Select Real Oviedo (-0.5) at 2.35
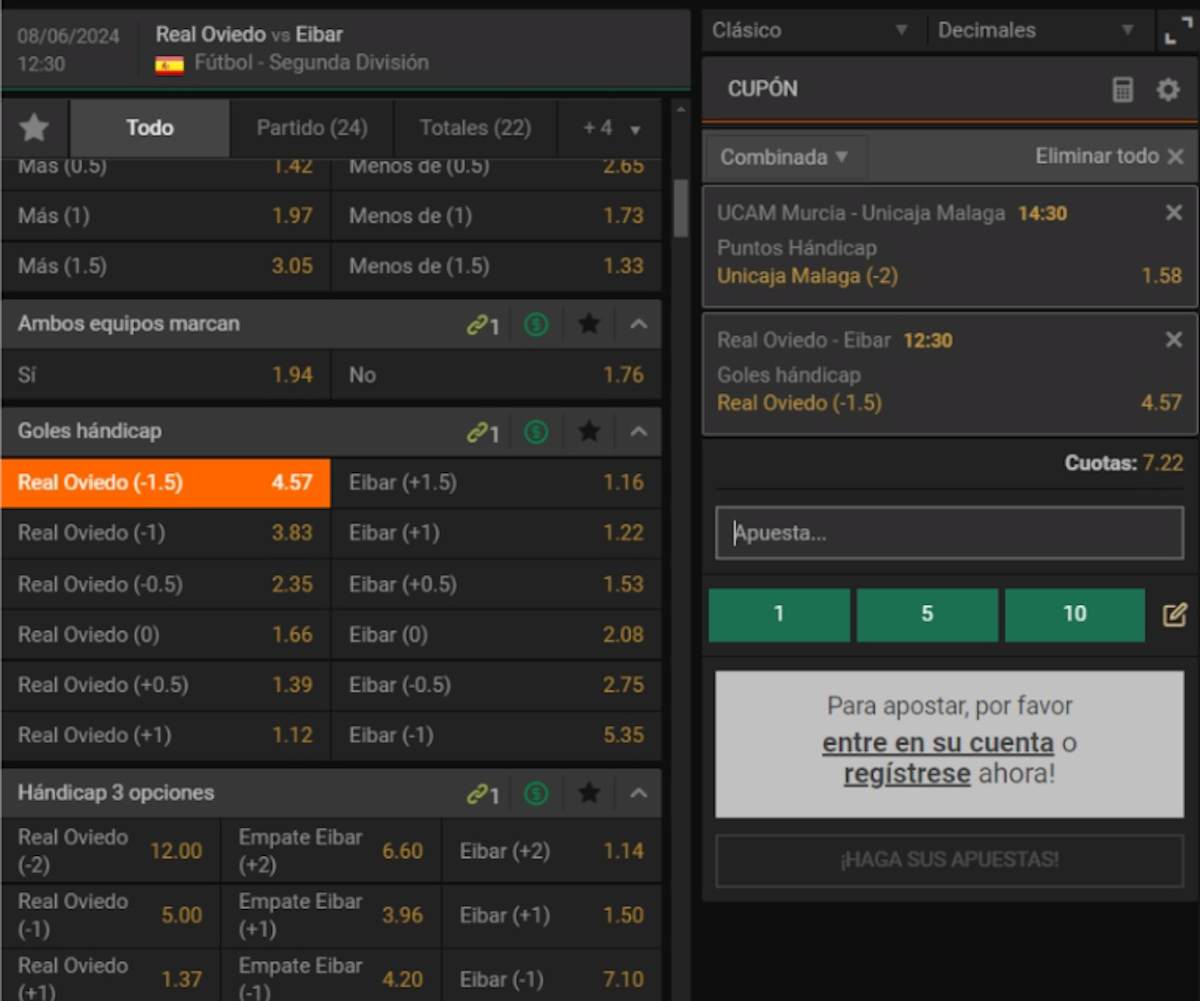 pos(166,584)
